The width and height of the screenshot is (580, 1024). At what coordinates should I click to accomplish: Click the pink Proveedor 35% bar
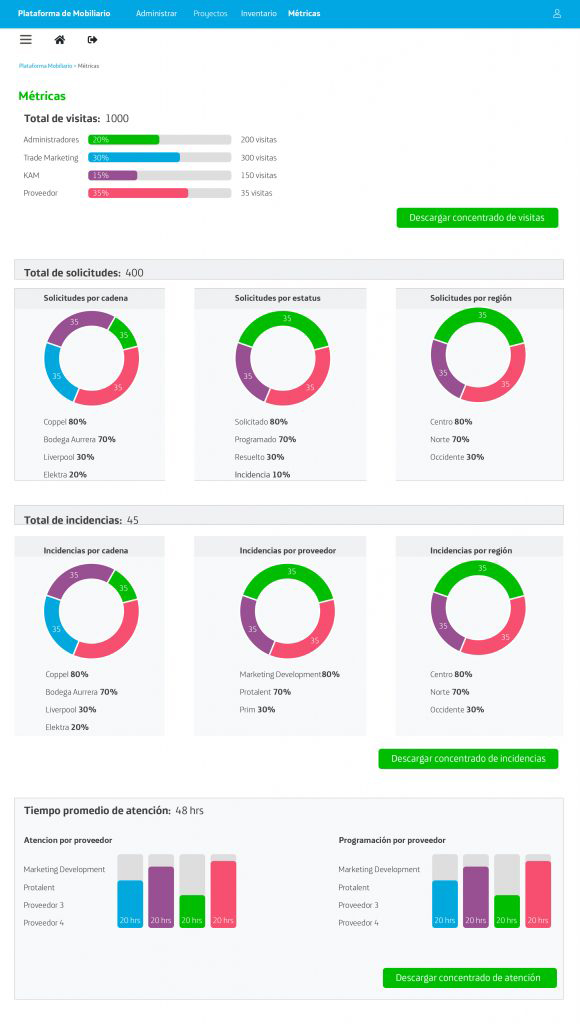pyautogui.click(x=138, y=193)
